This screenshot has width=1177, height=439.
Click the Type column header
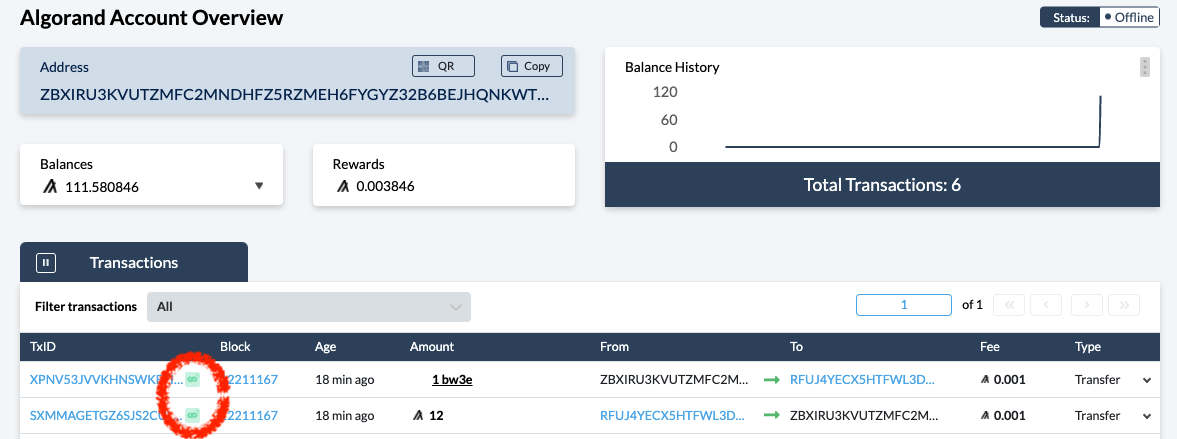tap(1088, 347)
